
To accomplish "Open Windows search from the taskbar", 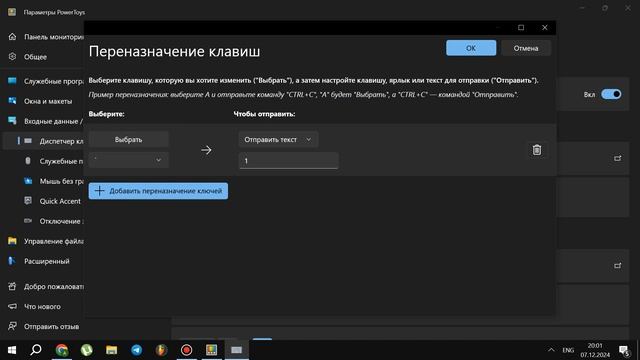I will tap(36, 350).
